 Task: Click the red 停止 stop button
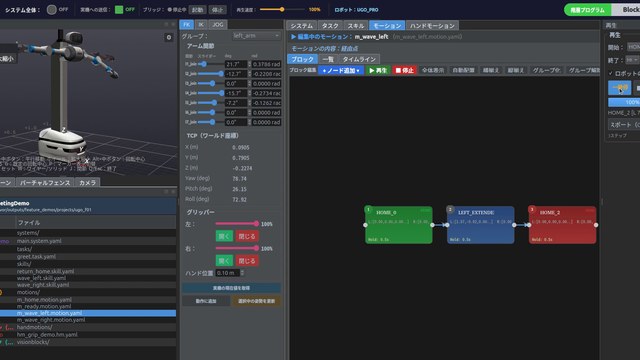[404, 70]
